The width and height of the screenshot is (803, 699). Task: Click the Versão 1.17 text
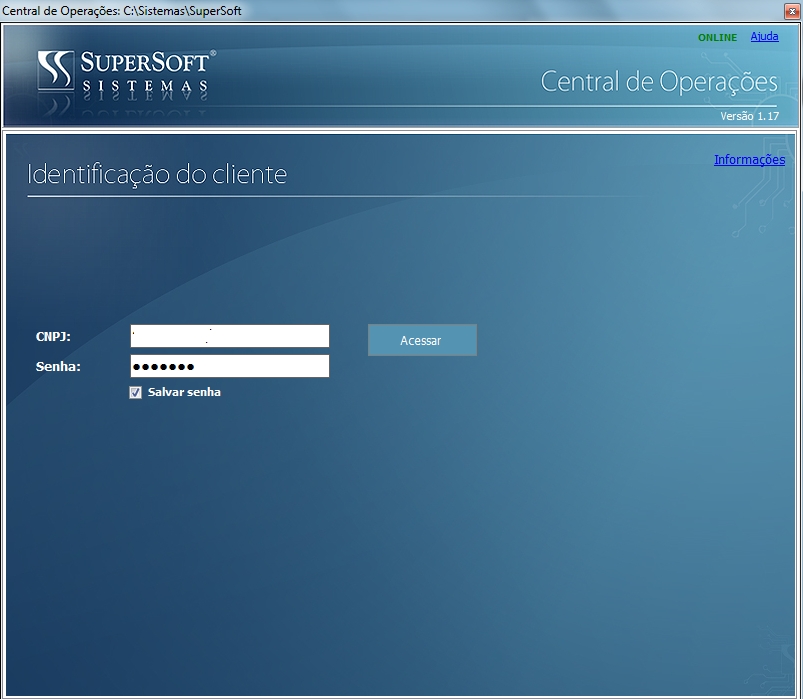tap(749, 116)
